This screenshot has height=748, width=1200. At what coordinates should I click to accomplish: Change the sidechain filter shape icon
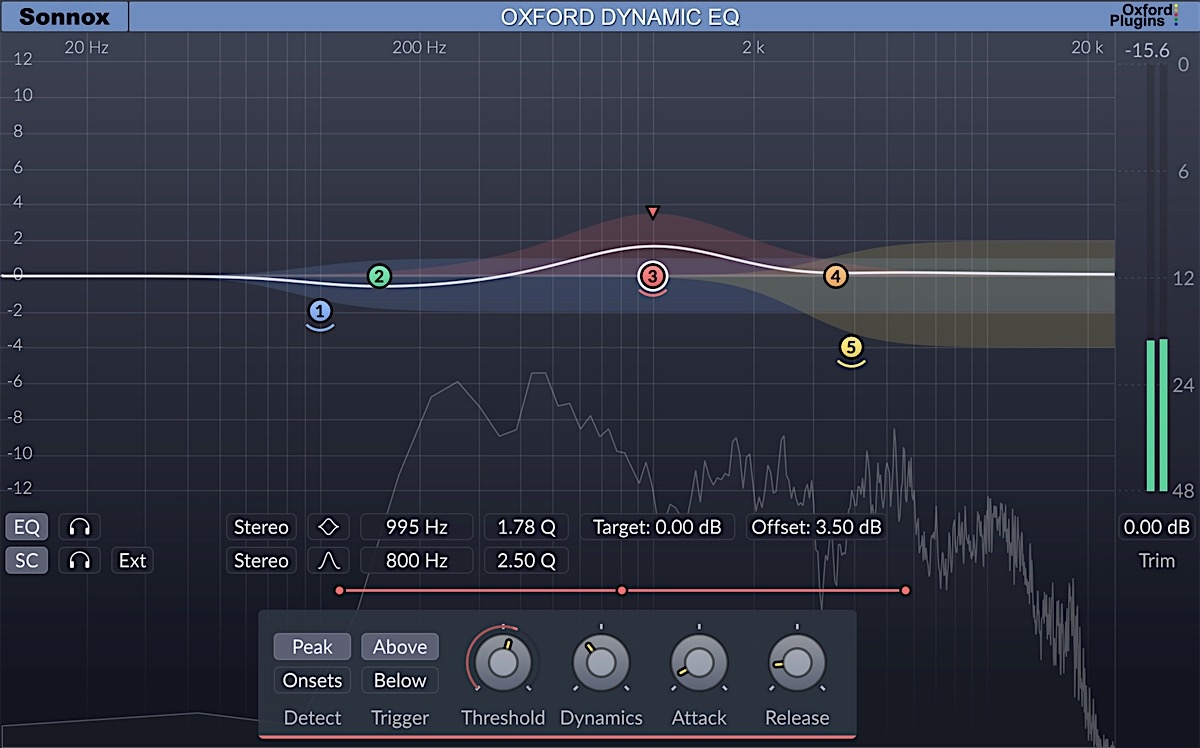coord(329,561)
